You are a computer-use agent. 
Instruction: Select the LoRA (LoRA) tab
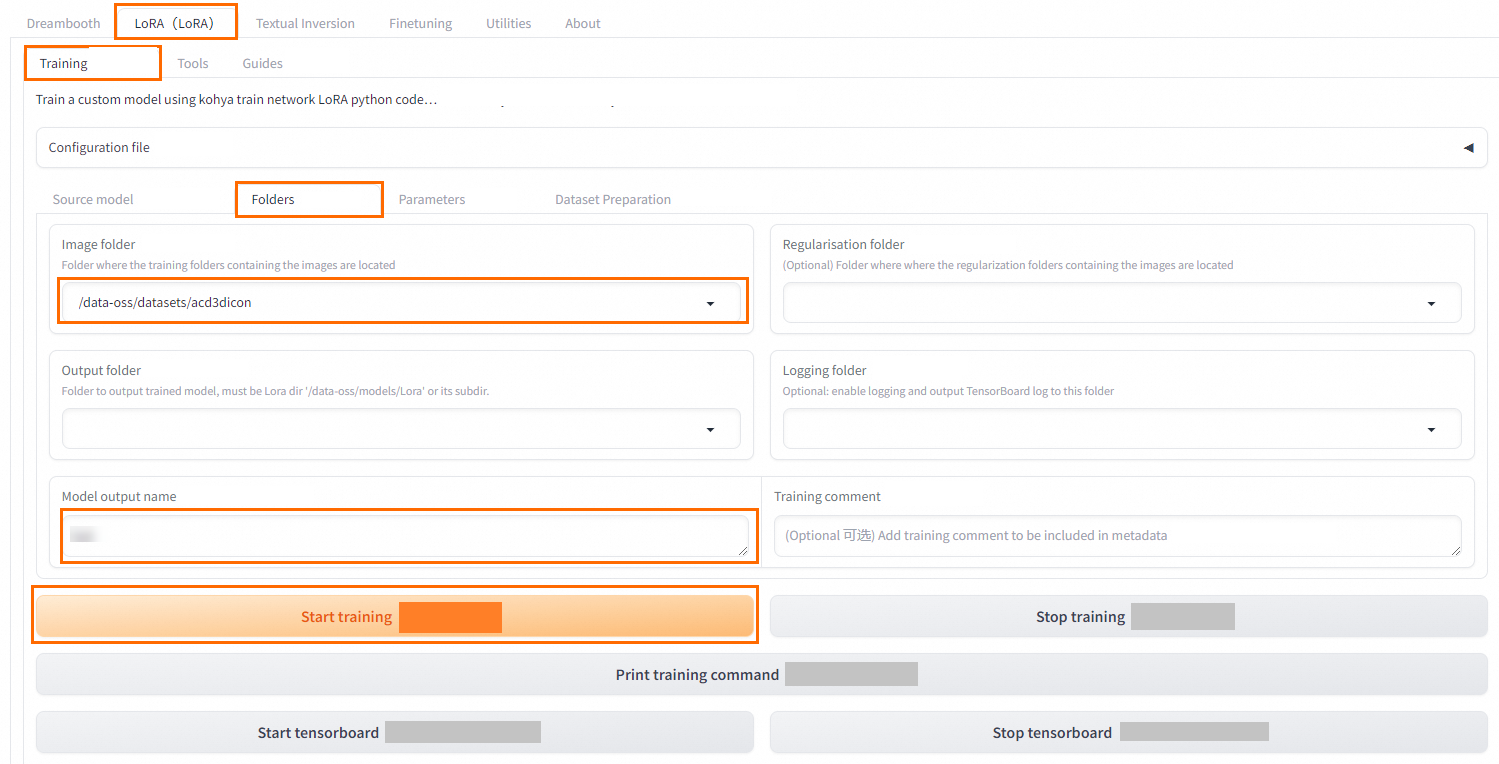(174, 23)
